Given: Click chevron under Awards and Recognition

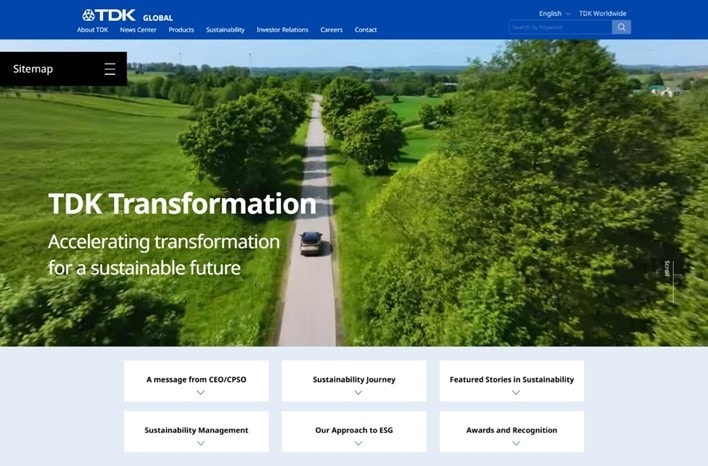Looking at the screenshot, I should [x=516, y=443].
